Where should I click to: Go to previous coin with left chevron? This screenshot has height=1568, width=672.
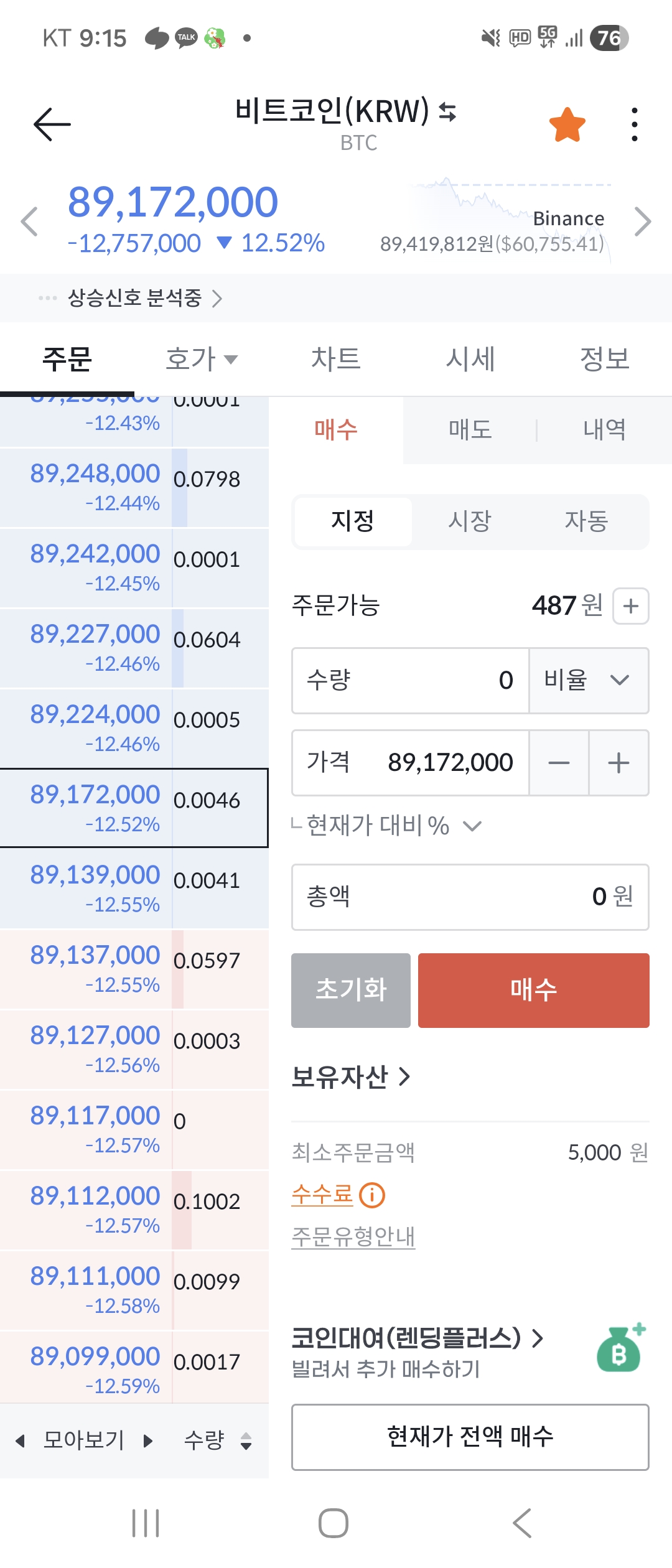point(29,222)
